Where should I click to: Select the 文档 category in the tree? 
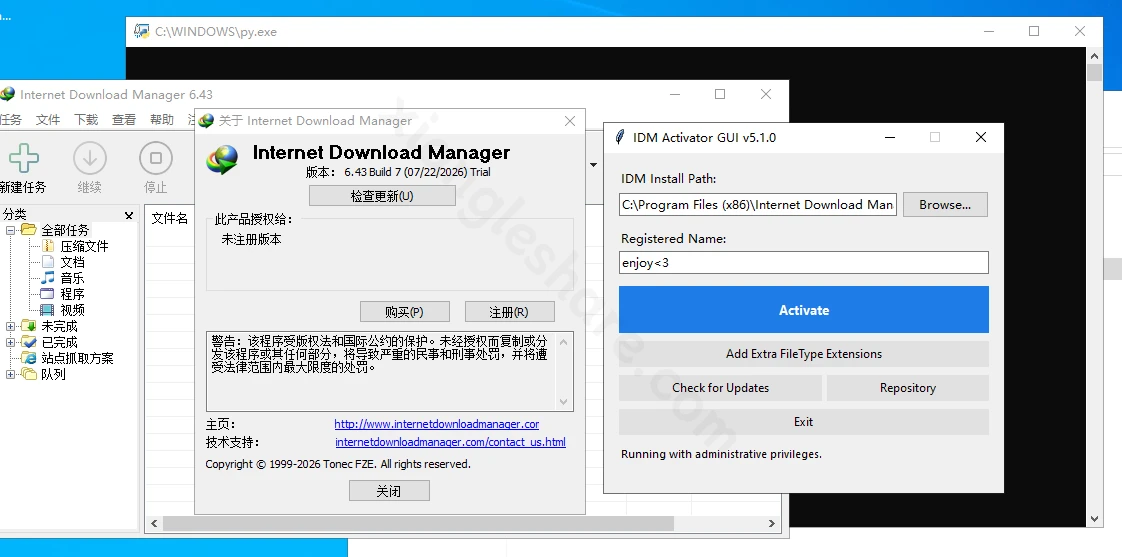pos(72,262)
